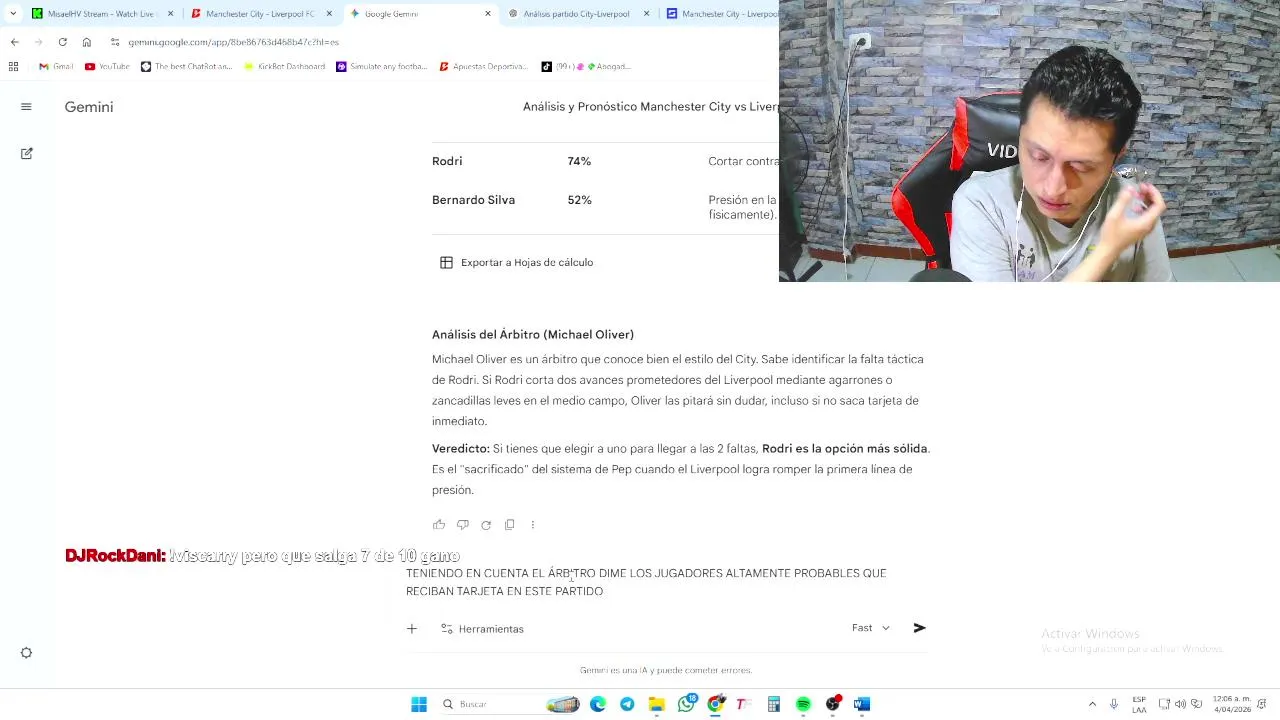Open the Herramientas tools menu
Viewport: 1280px width, 720px height.
tap(482, 629)
